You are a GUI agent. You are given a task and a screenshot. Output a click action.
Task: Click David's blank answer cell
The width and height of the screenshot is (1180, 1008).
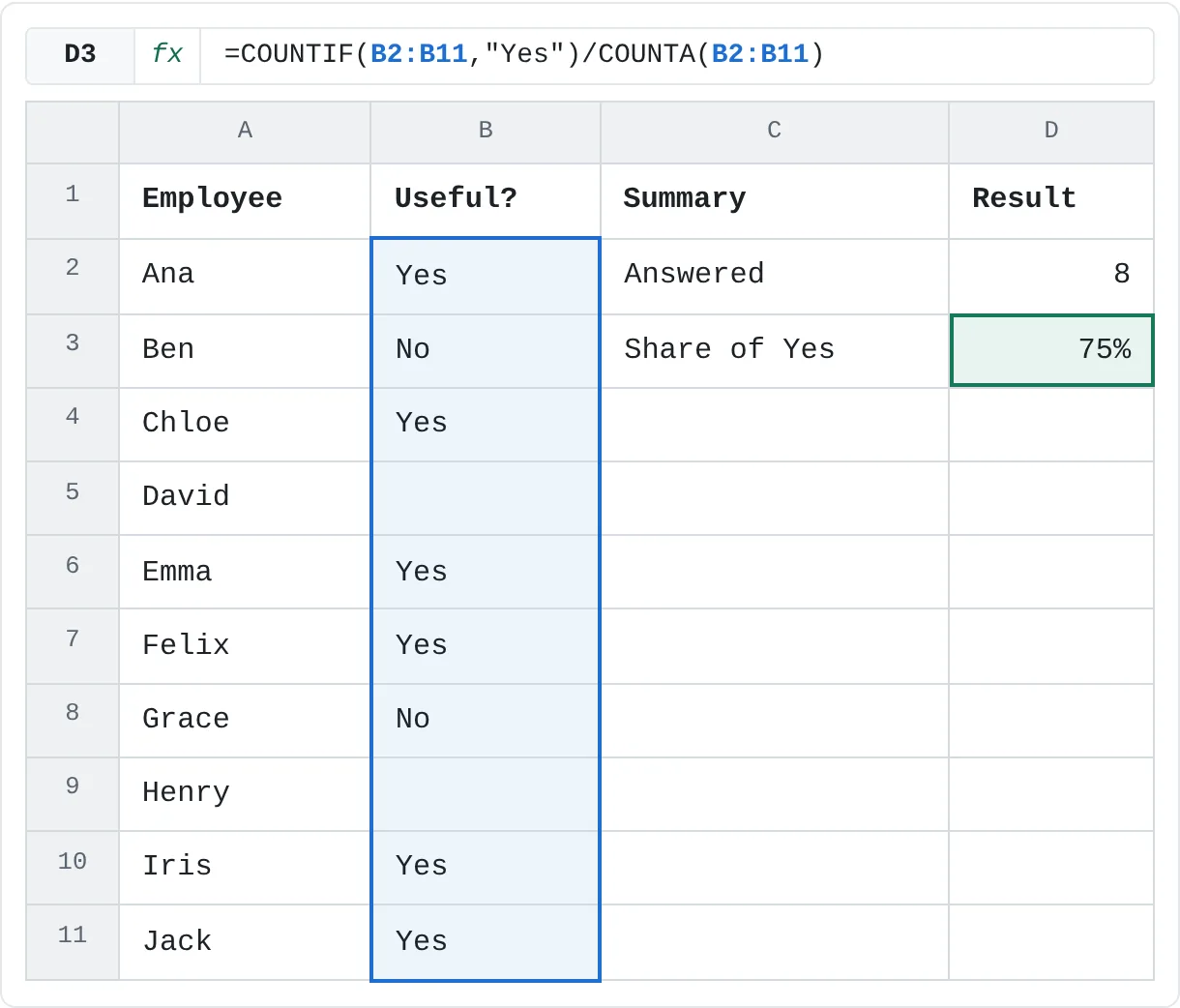[x=486, y=498]
